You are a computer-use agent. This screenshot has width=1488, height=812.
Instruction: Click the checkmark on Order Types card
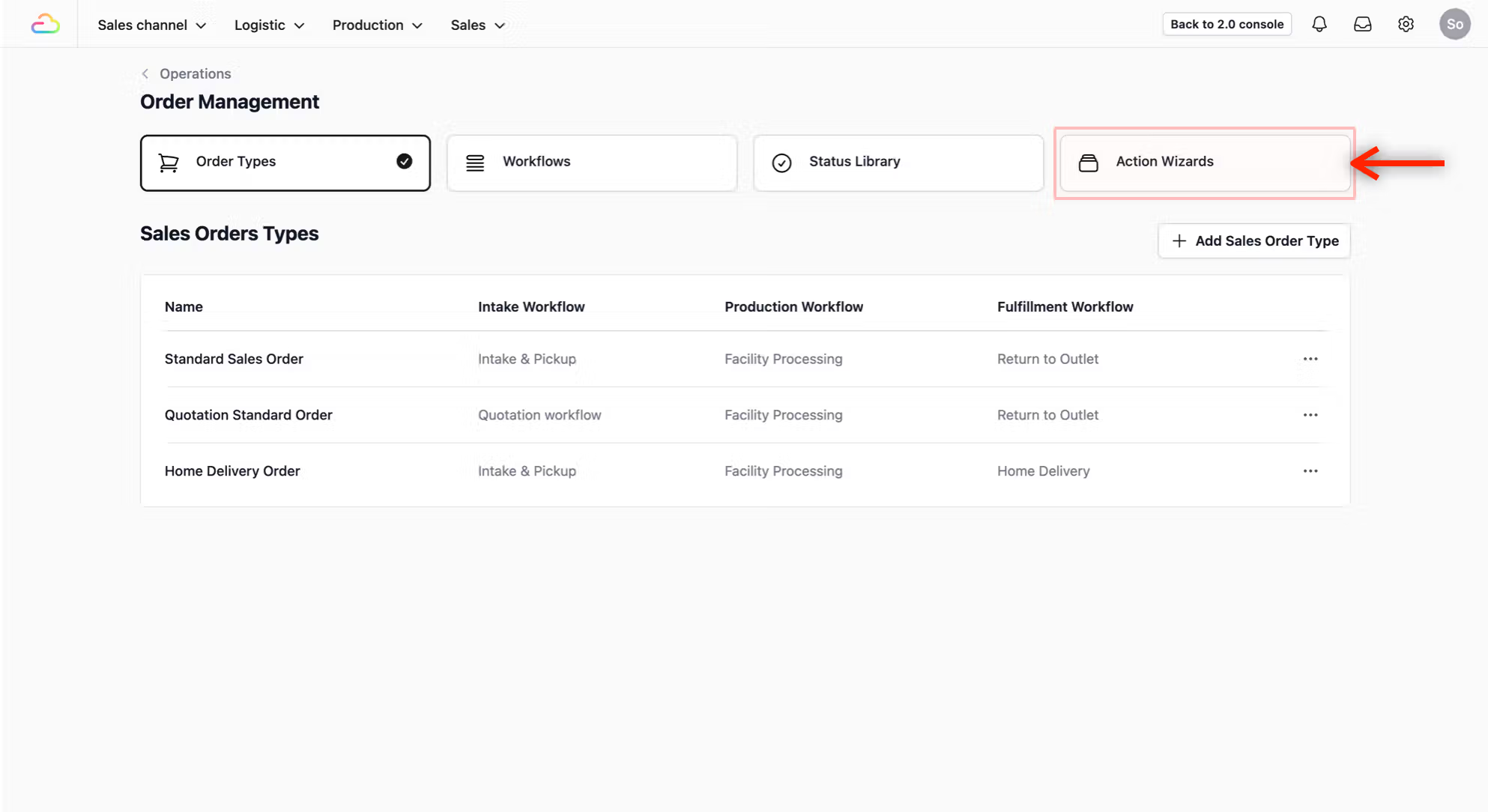[x=404, y=162]
